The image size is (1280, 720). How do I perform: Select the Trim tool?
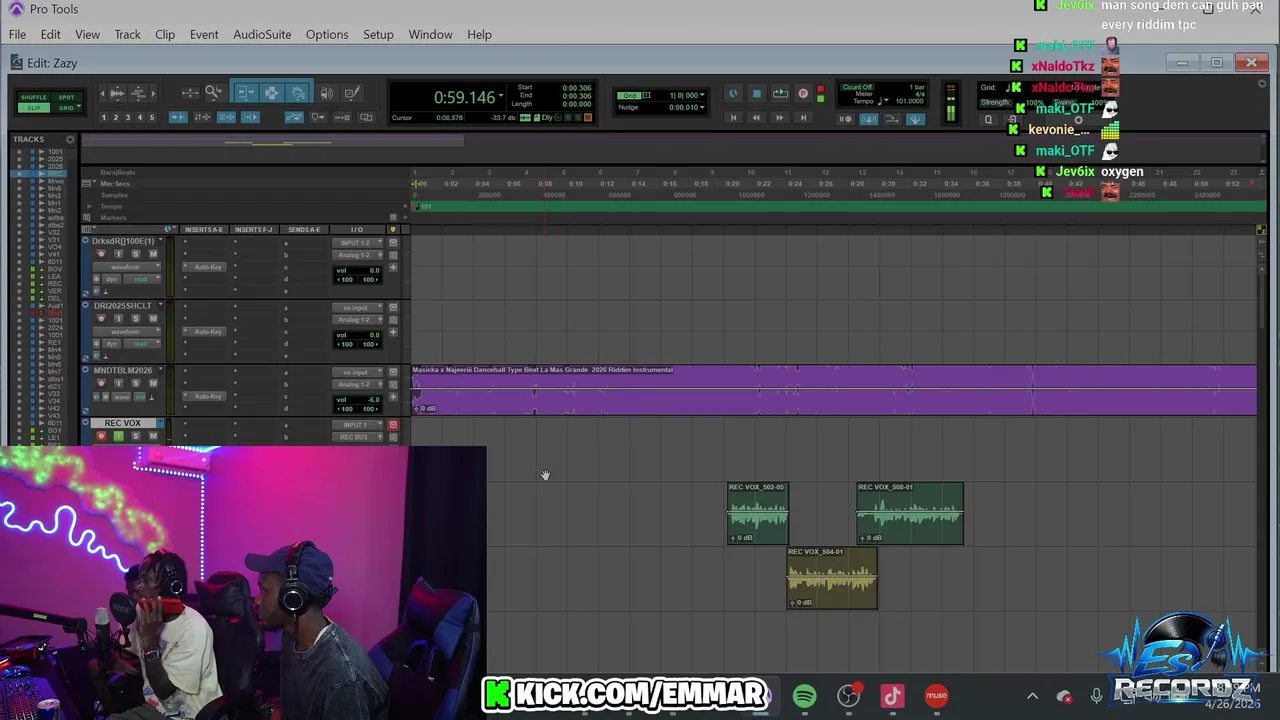[246, 92]
